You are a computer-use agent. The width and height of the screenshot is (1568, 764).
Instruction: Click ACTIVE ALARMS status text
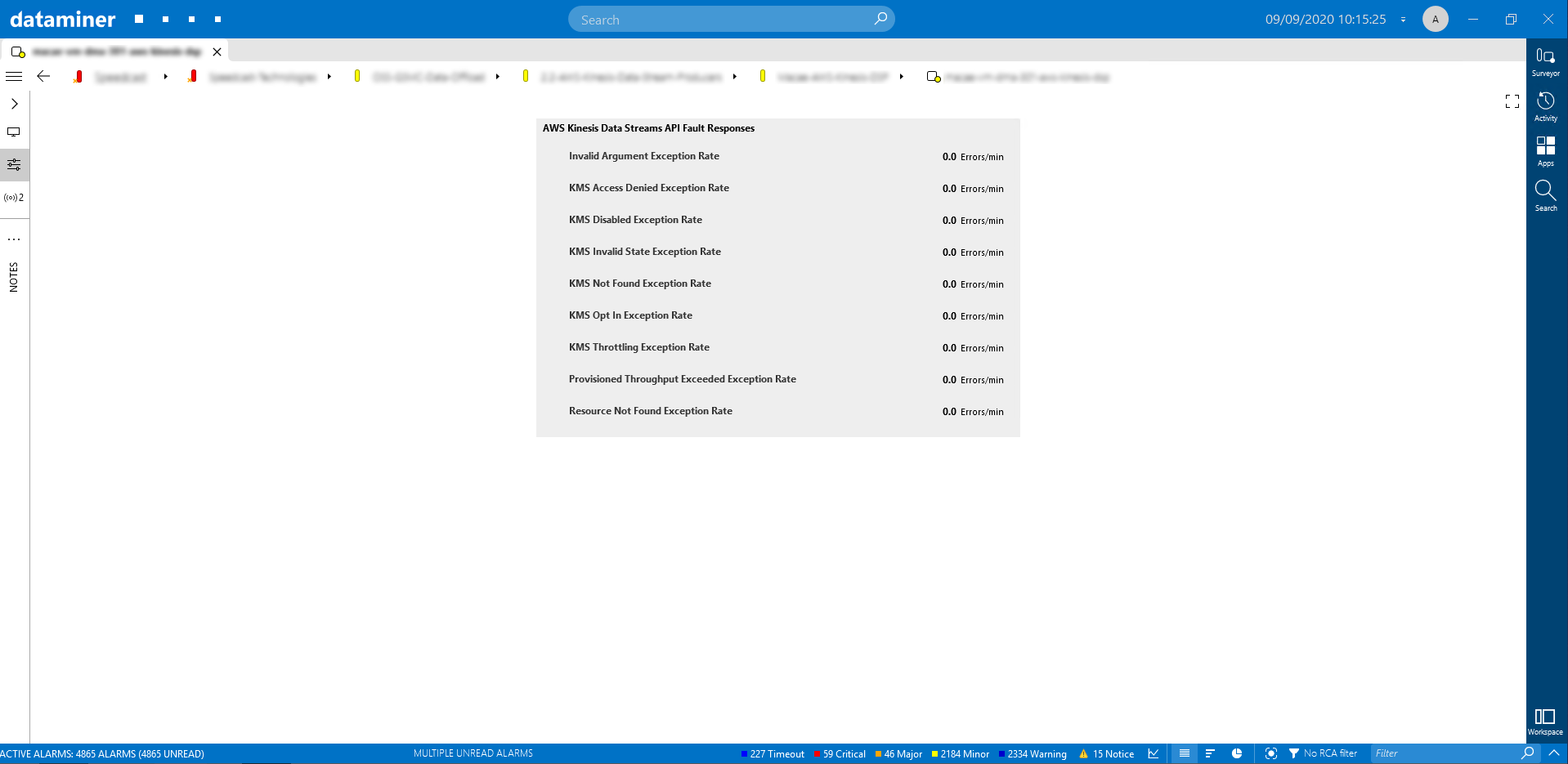(x=102, y=754)
